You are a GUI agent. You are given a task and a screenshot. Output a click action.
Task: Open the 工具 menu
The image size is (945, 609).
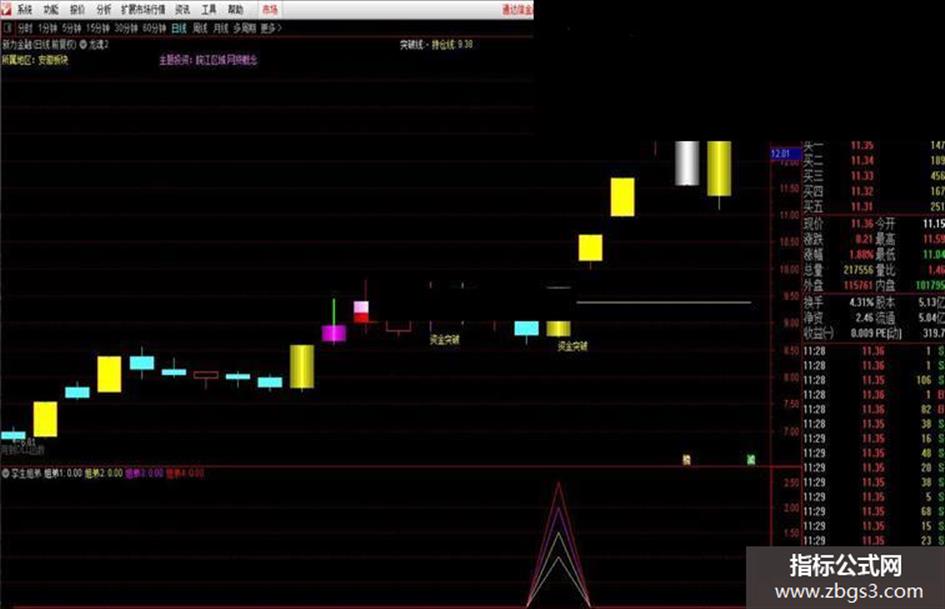pos(209,10)
